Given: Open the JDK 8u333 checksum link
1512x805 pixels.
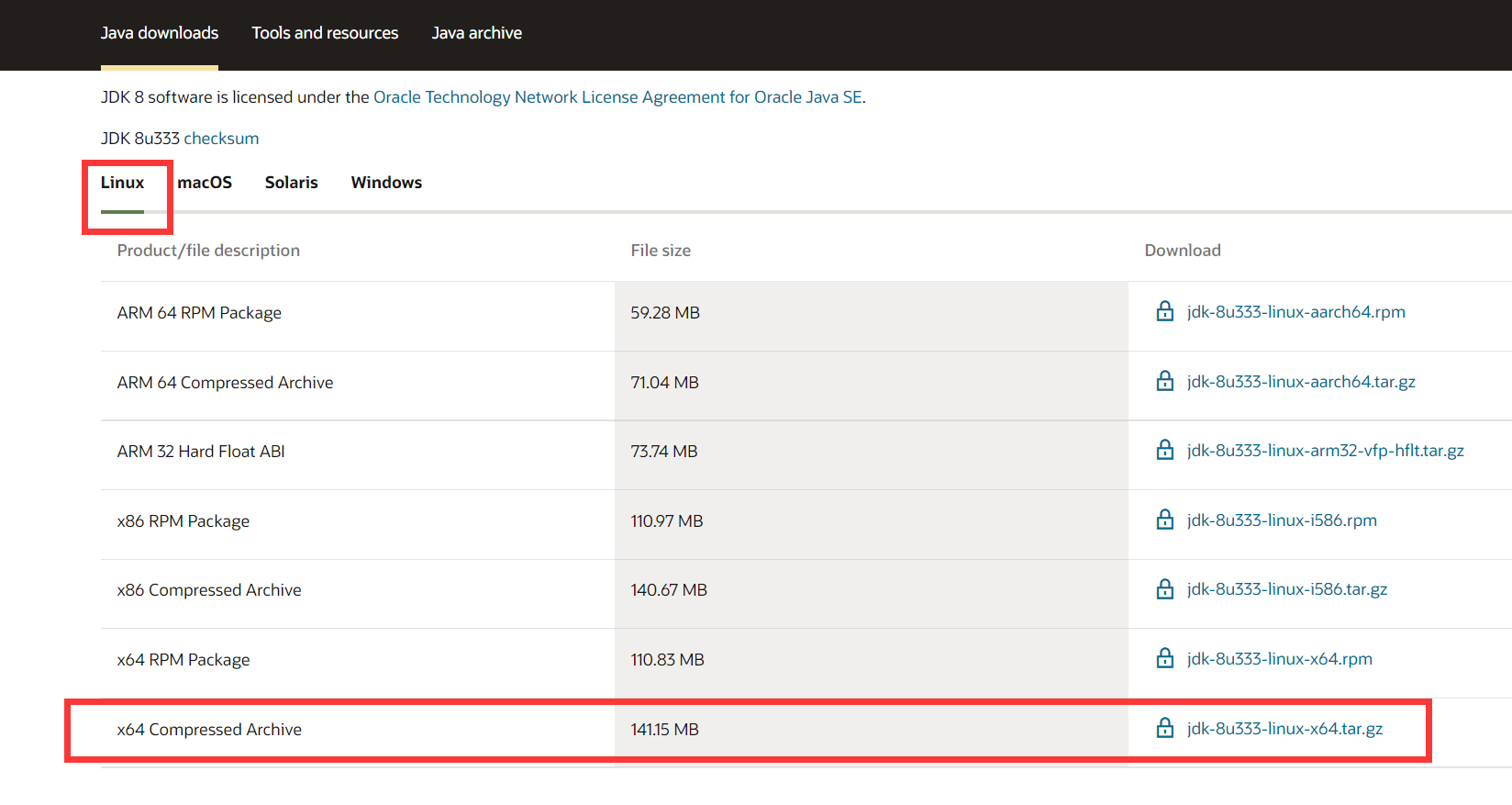Looking at the screenshot, I should pyautogui.click(x=221, y=139).
